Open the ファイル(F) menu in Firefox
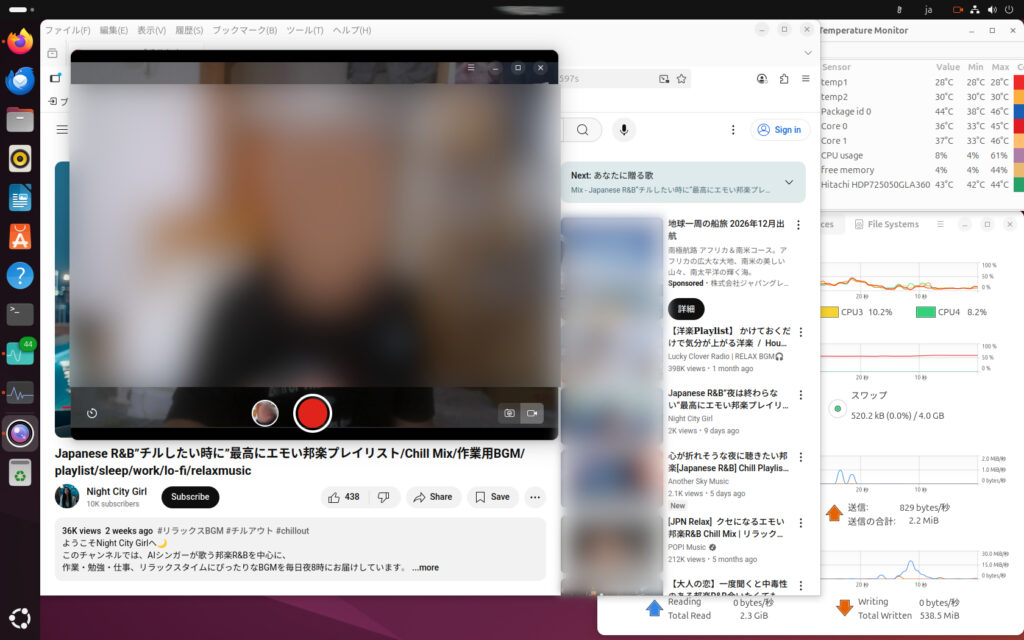The width and height of the screenshot is (1024, 640). coord(67,30)
